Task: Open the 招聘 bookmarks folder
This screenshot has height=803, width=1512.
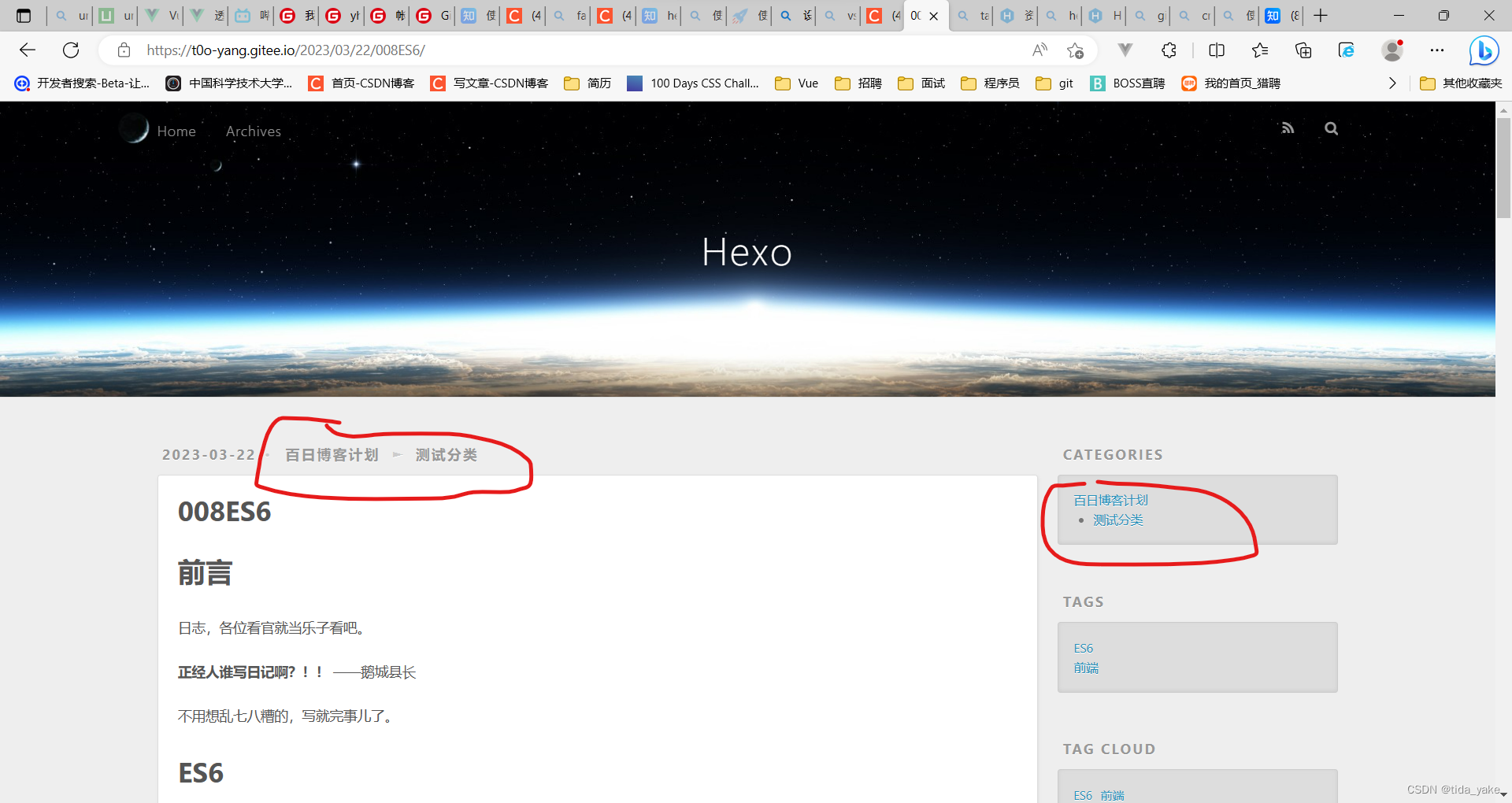Action: [x=858, y=83]
